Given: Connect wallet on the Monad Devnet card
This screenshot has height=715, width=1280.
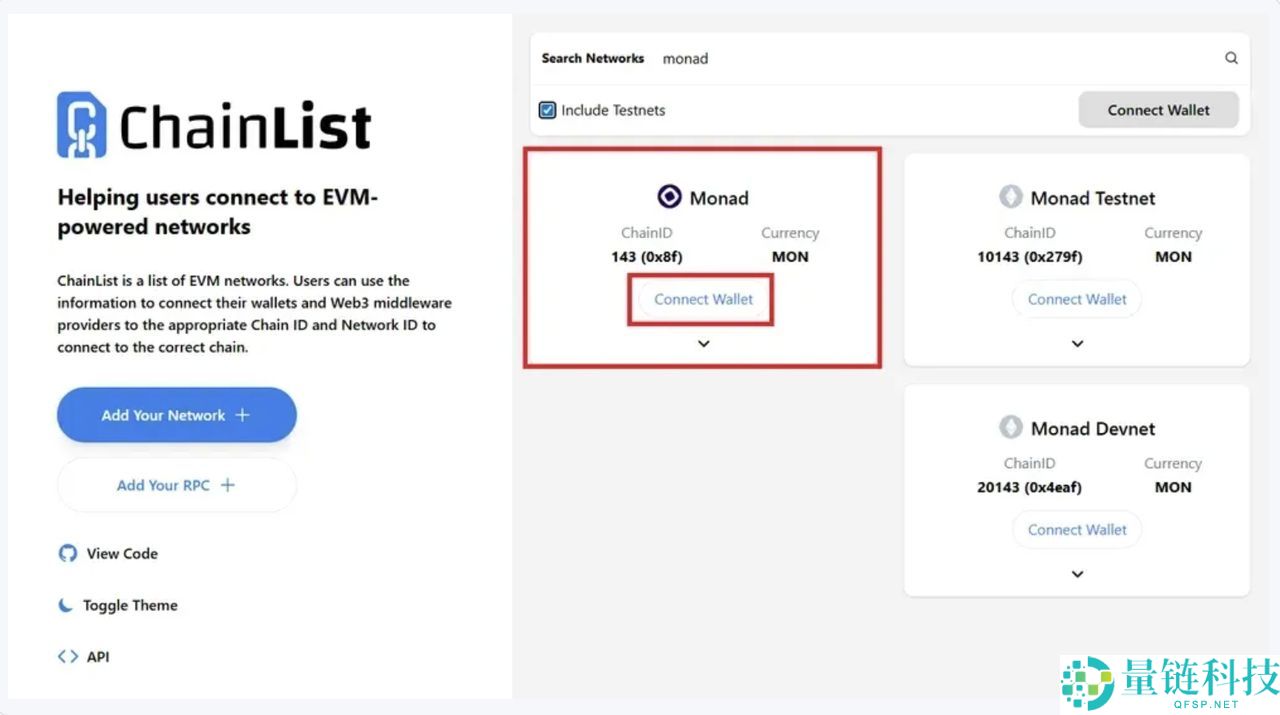Looking at the screenshot, I should click(x=1077, y=529).
